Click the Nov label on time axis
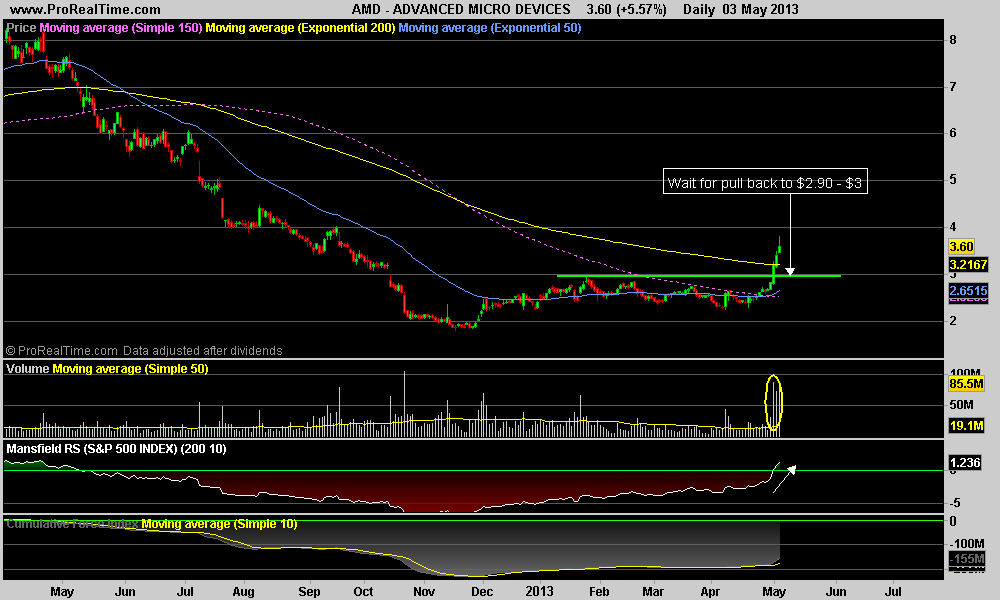1000x600 pixels. [424, 592]
